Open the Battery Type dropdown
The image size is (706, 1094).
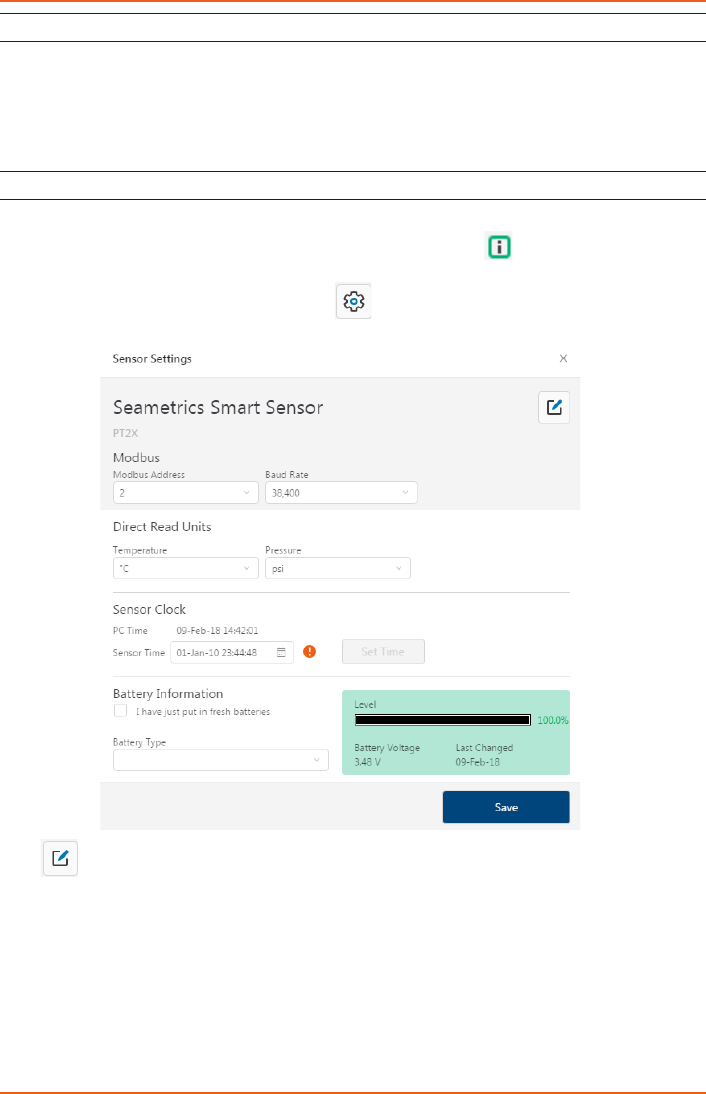tap(220, 760)
